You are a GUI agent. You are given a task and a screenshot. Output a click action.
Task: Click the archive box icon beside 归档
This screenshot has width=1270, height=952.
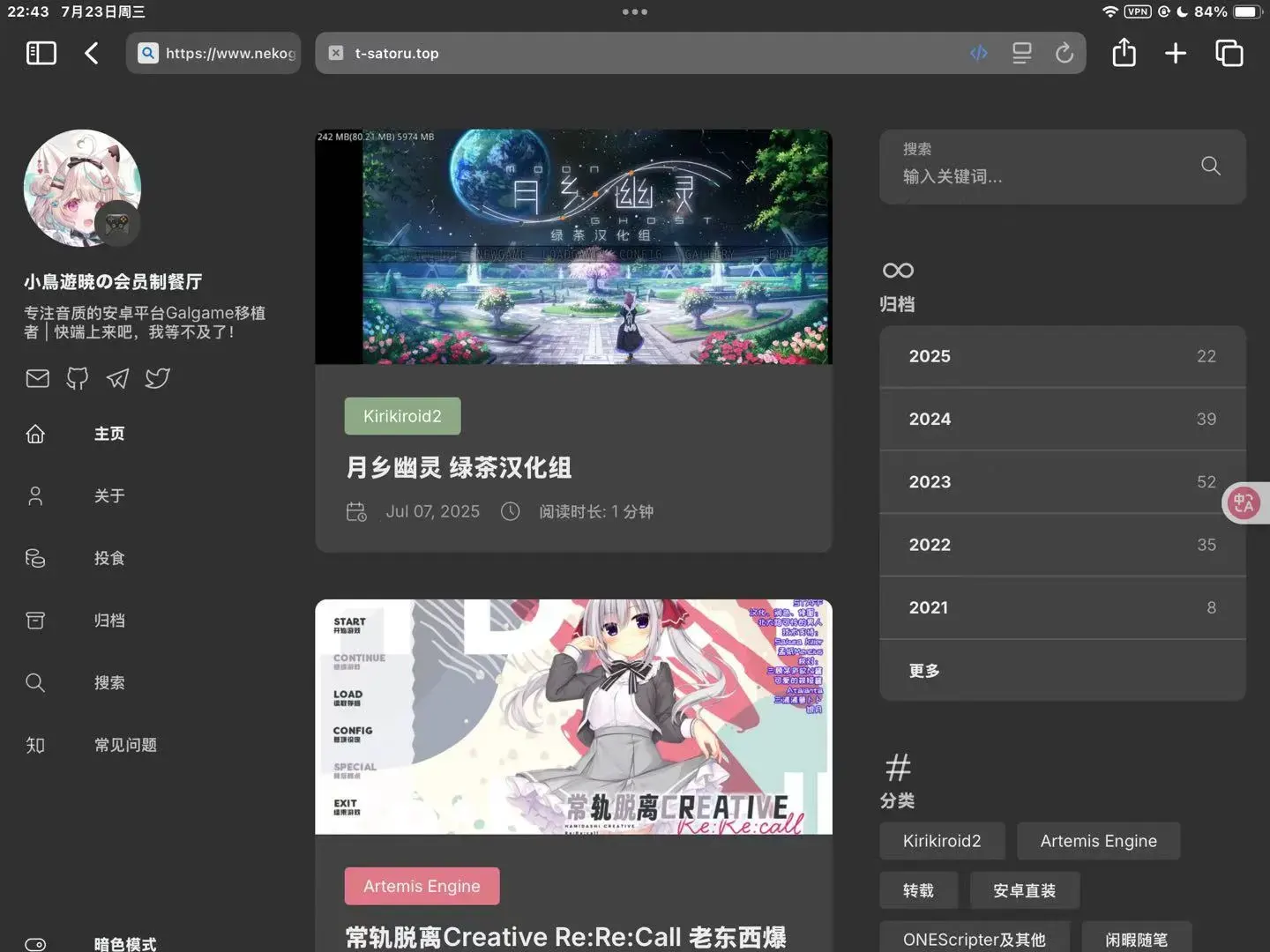point(35,621)
